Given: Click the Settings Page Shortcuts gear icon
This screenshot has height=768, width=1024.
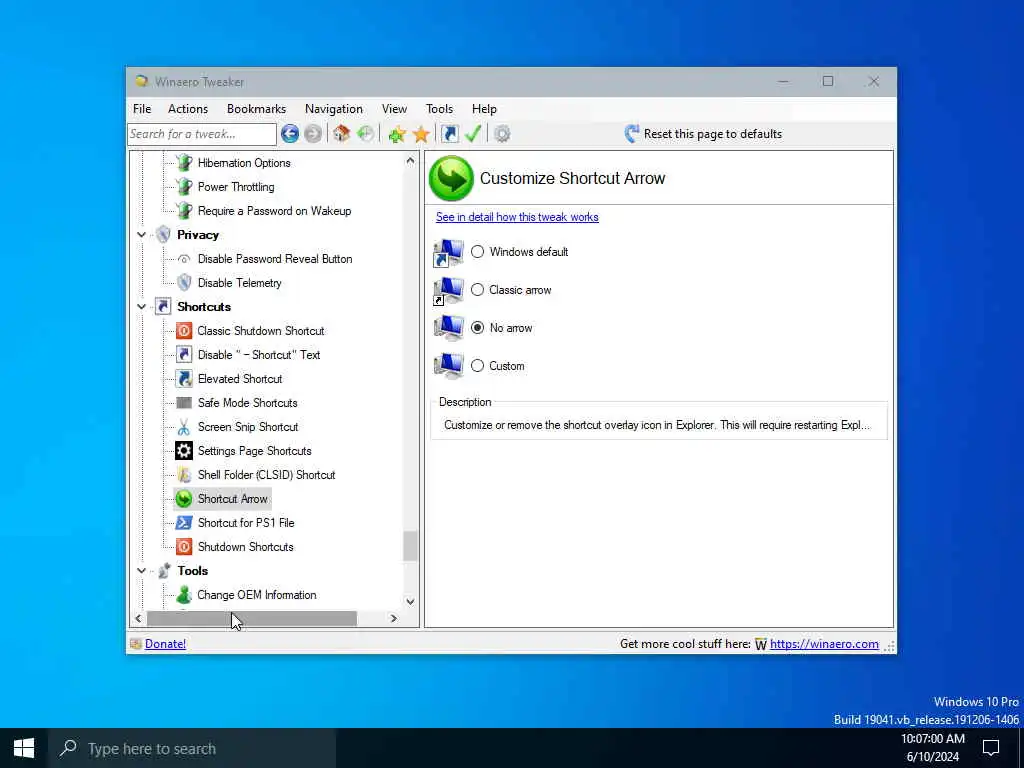Looking at the screenshot, I should tap(184, 451).
